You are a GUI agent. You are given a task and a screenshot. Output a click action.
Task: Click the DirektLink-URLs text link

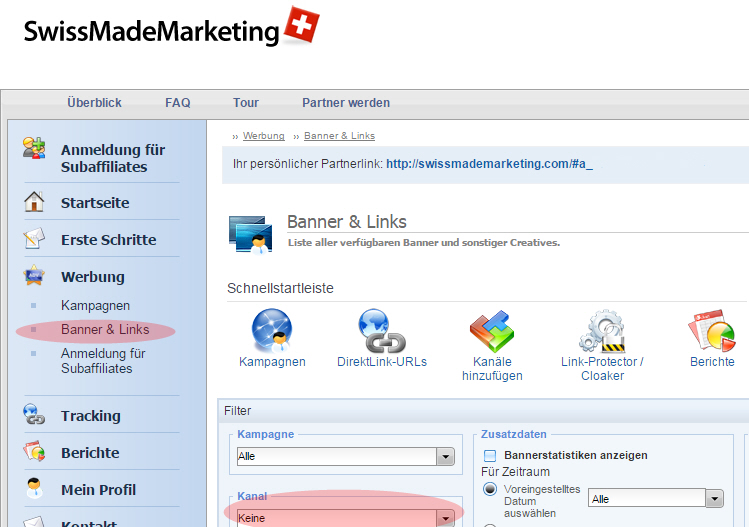tap(382, 362)
